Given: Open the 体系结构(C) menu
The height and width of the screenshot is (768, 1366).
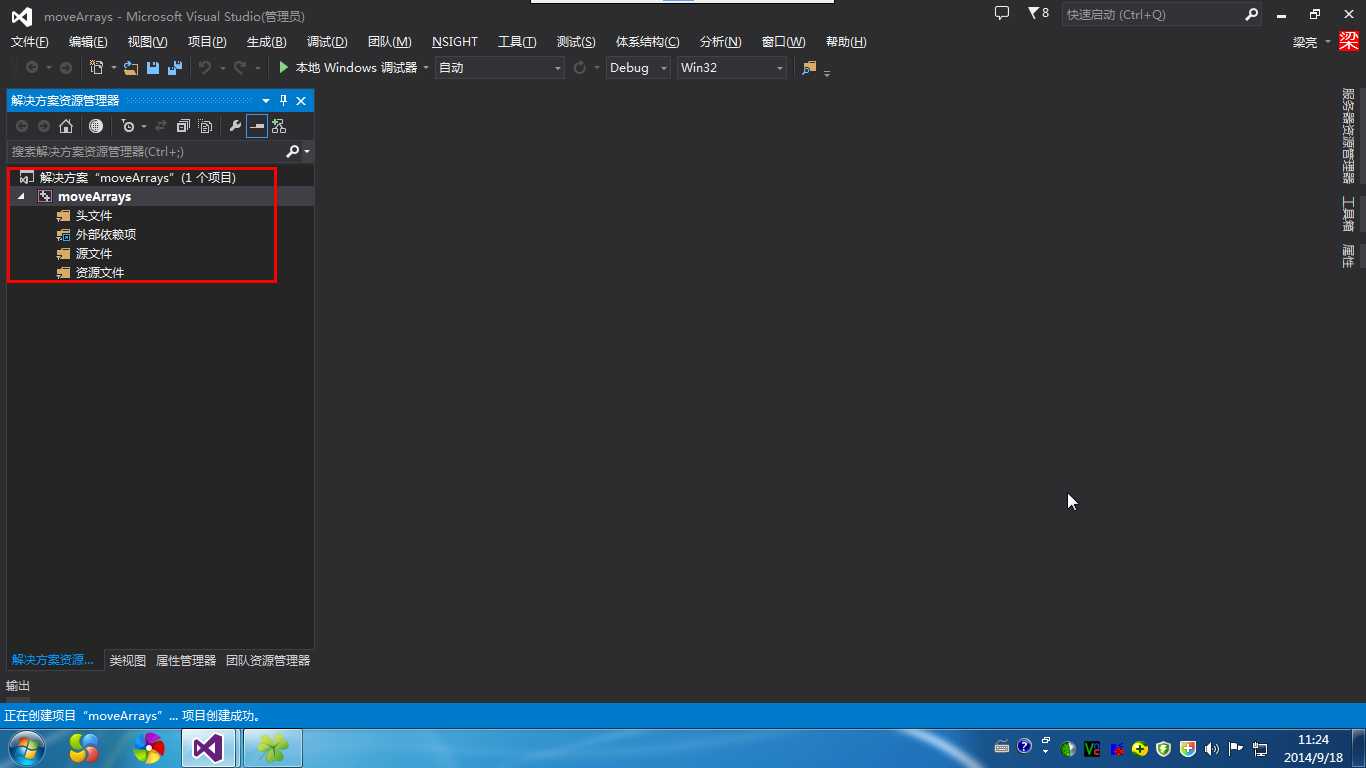Looking at the screenshot, I should point(647,41).
